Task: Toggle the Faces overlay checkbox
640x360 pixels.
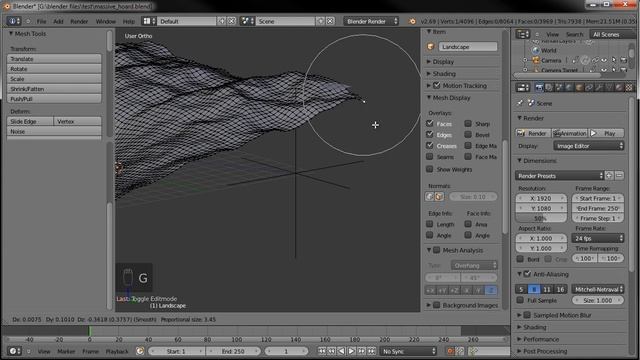Action: pos(430,123)
